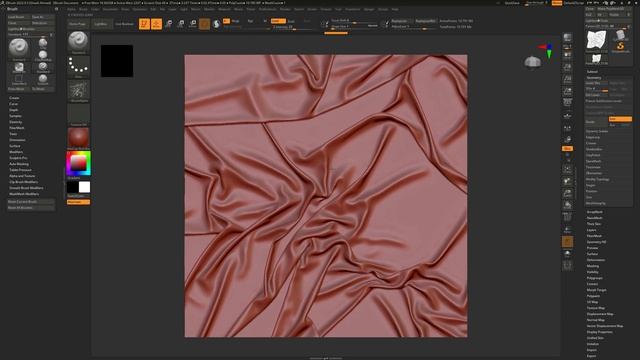
Task: Open the Preferences menu in menu bar
Action: click(268, 9)
